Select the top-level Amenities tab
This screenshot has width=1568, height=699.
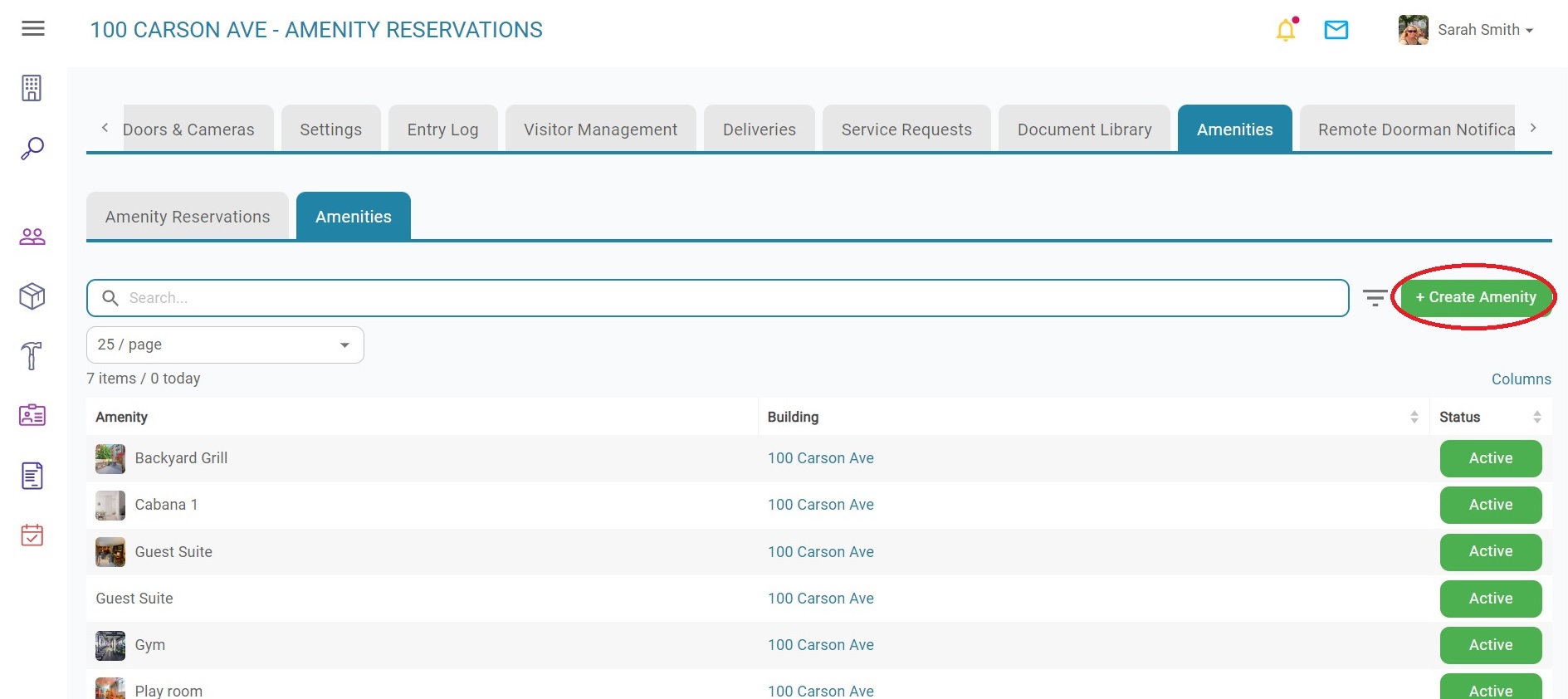tap(1234, 130)
